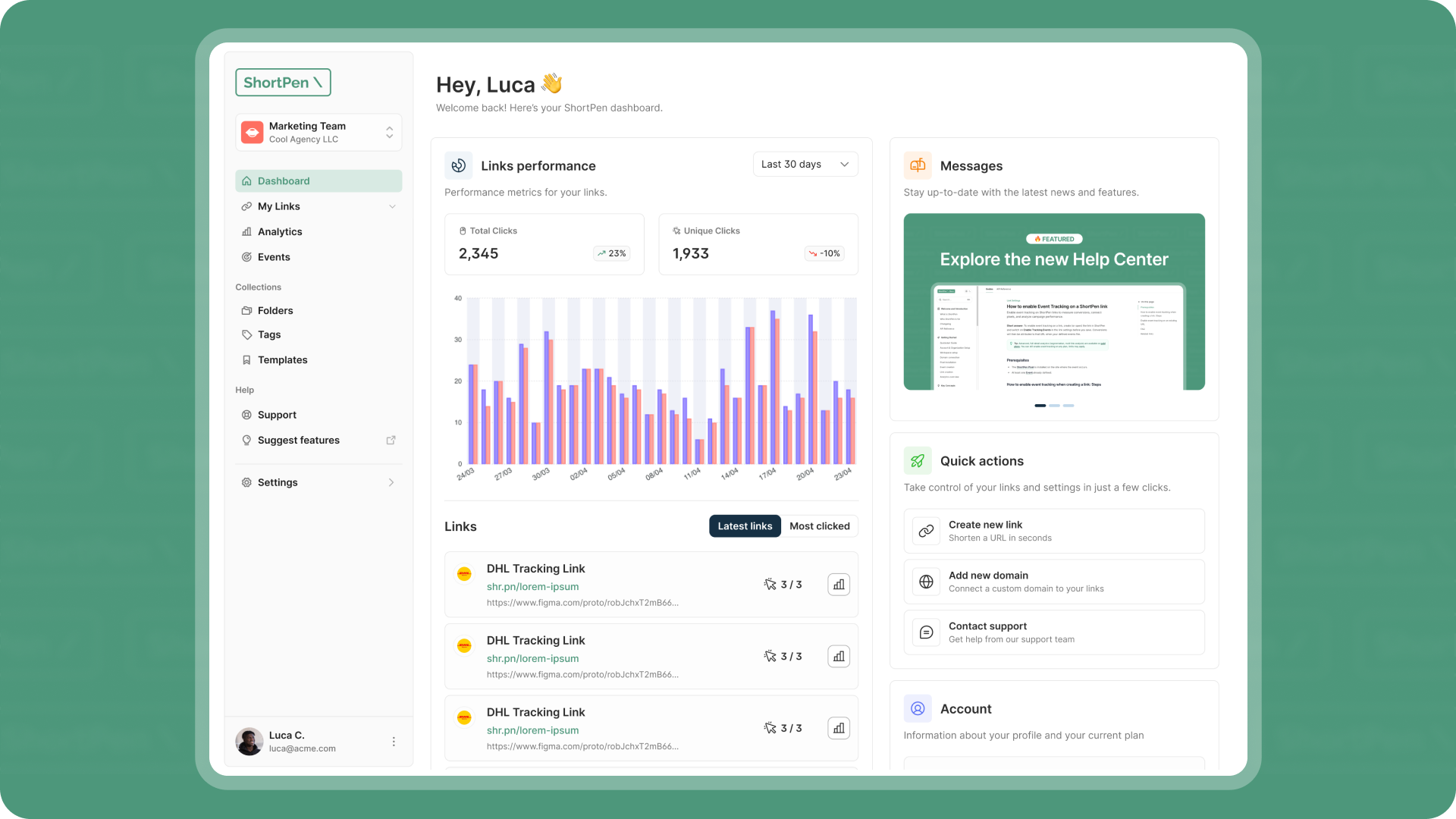Select the second carousel dot under Messages

point(1054,406)
